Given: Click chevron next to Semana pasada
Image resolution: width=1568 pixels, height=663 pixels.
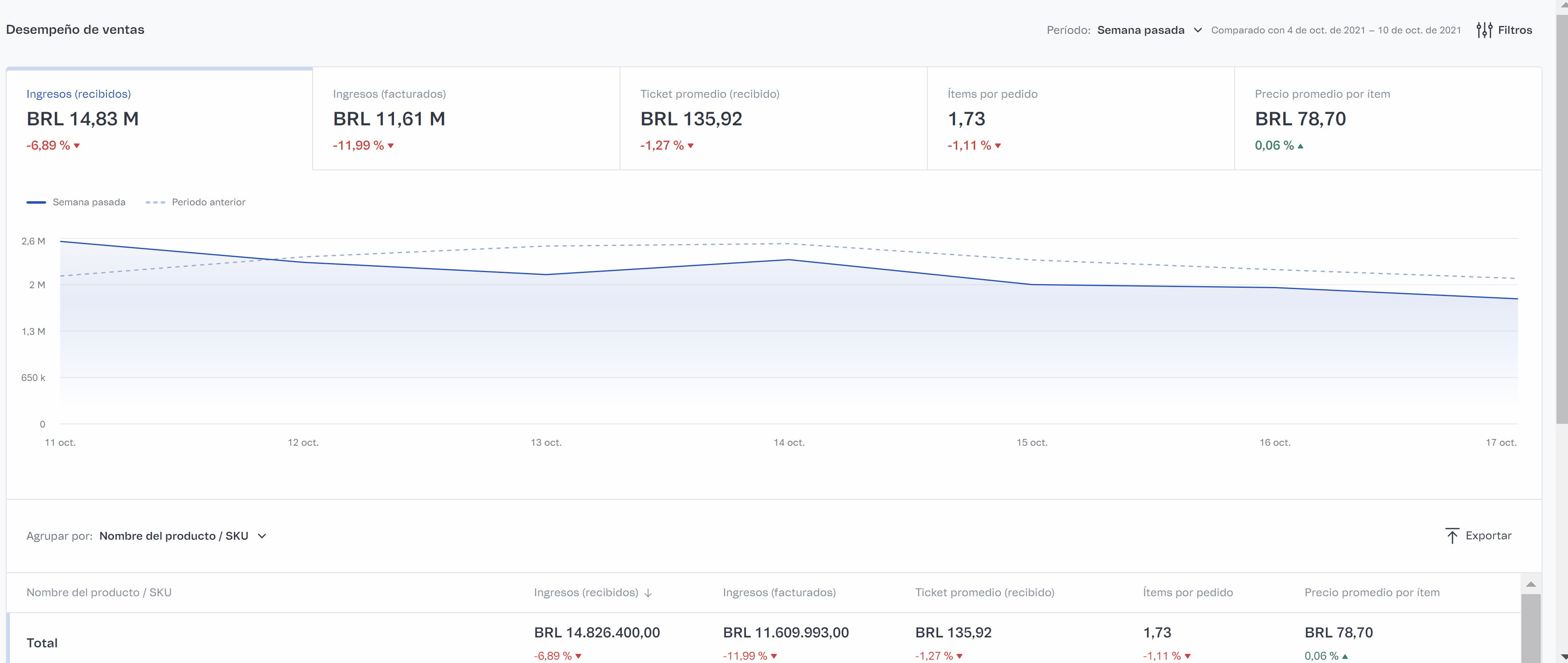Looking at the screenshot, I should pos(1197,30).
